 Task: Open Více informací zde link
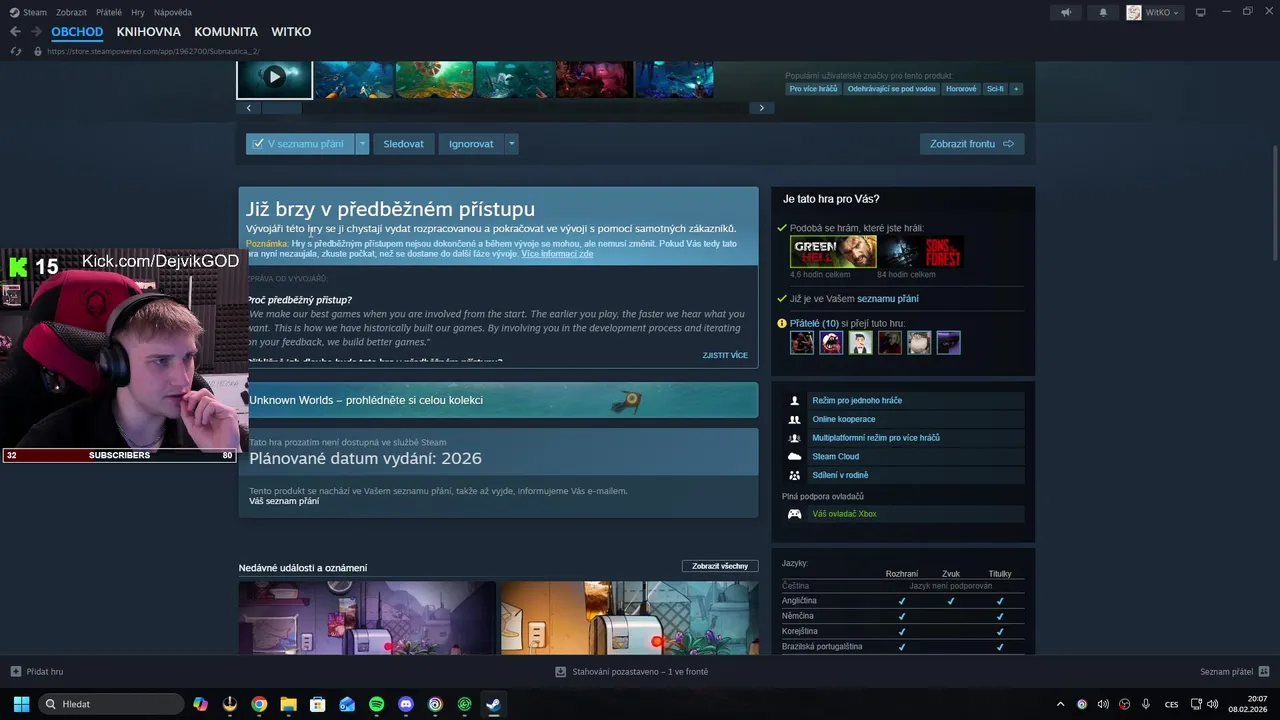click(x=557, y=254)
